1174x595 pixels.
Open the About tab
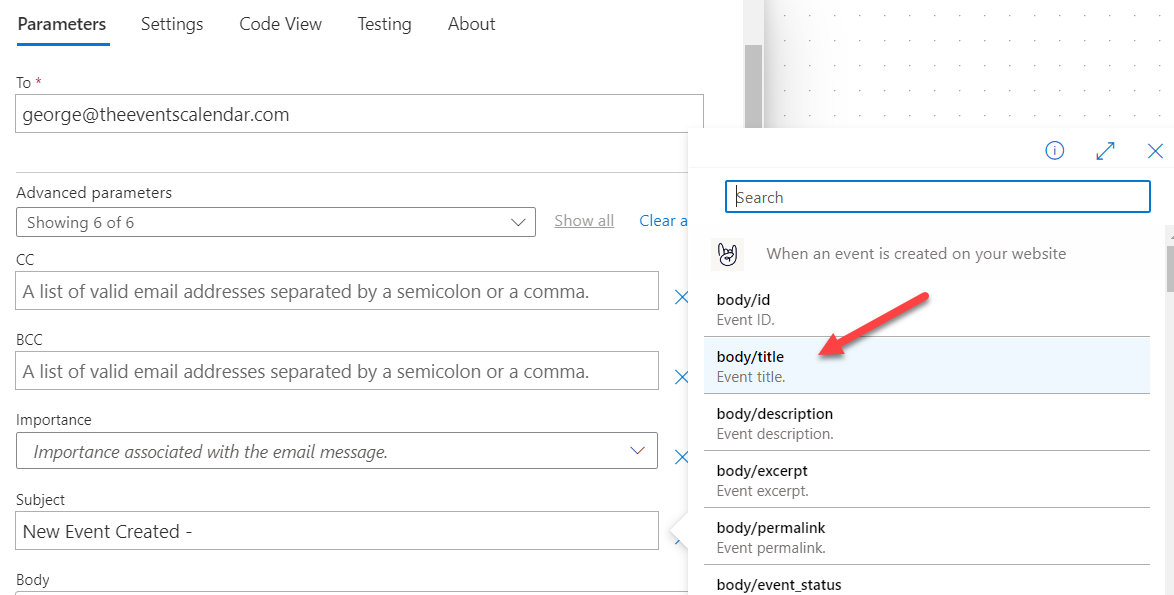tap(471, 24)
